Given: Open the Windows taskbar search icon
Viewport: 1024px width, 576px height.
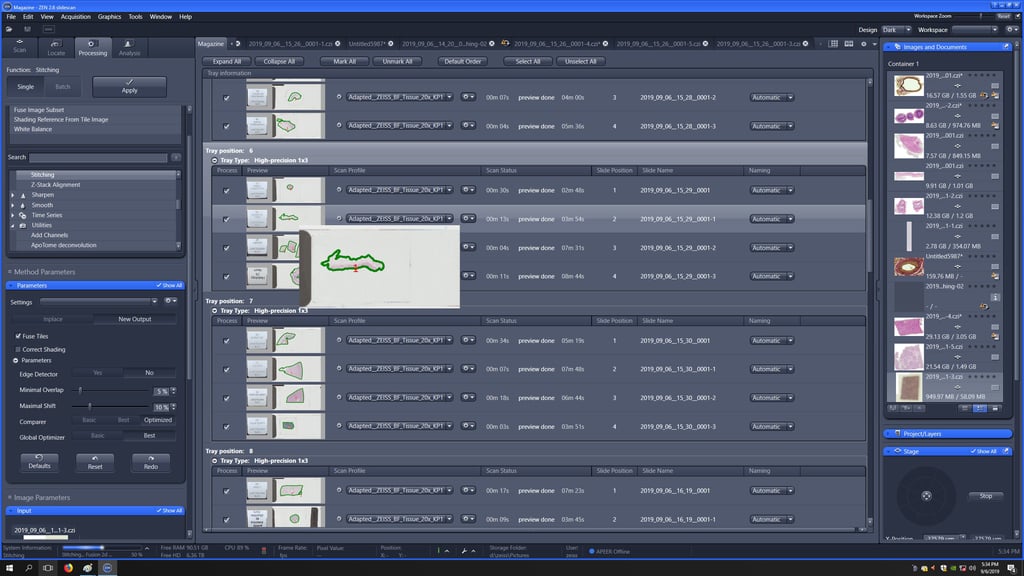Looking at the screenshot, I should (x=29, y=568).
